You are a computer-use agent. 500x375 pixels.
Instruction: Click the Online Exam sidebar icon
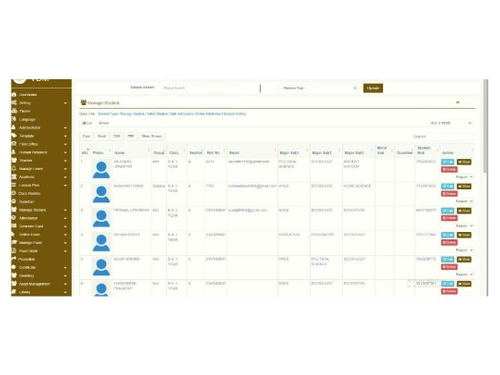(14, 234)
